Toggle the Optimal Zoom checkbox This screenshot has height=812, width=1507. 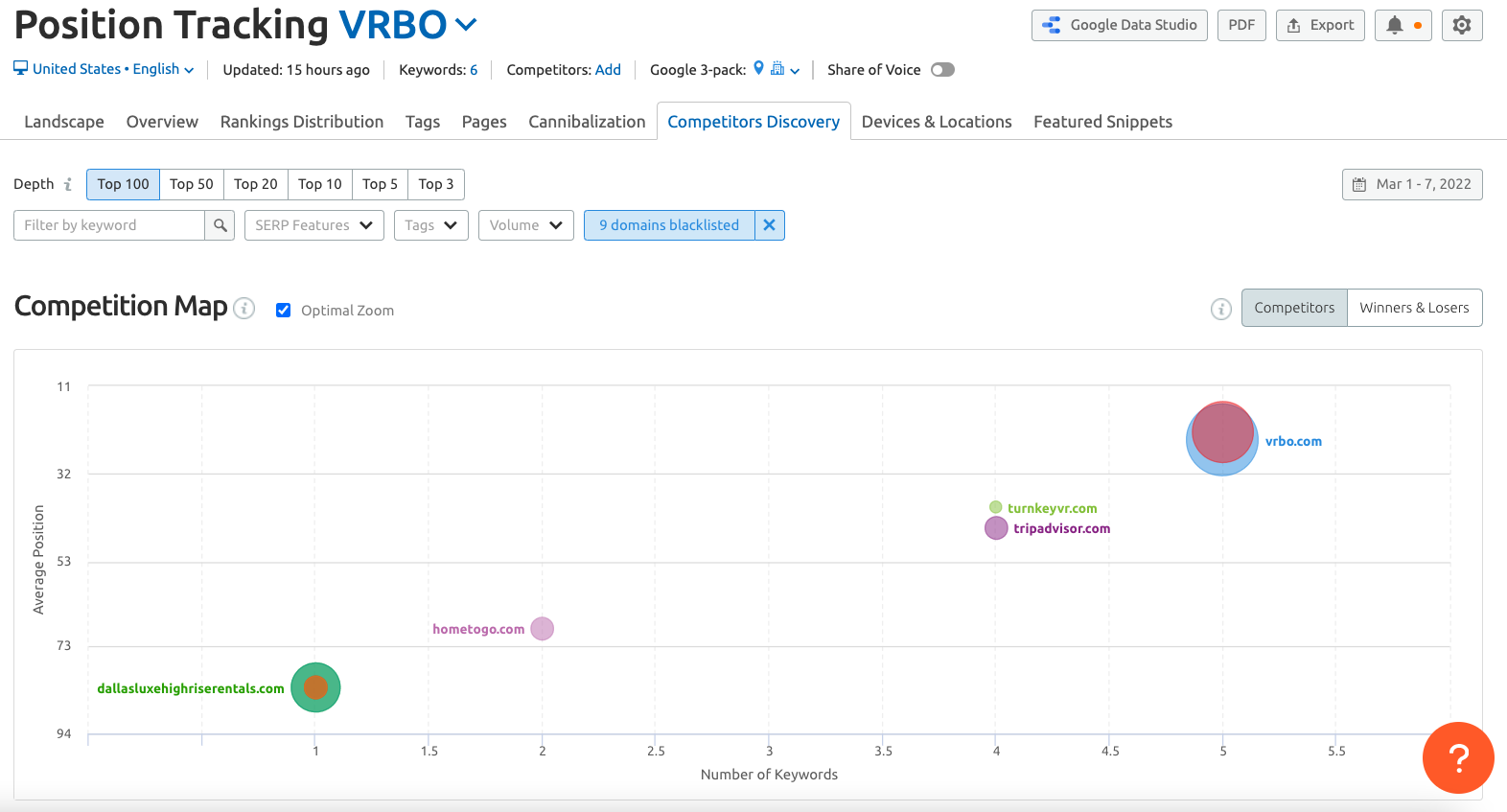(x=284, y=310)
